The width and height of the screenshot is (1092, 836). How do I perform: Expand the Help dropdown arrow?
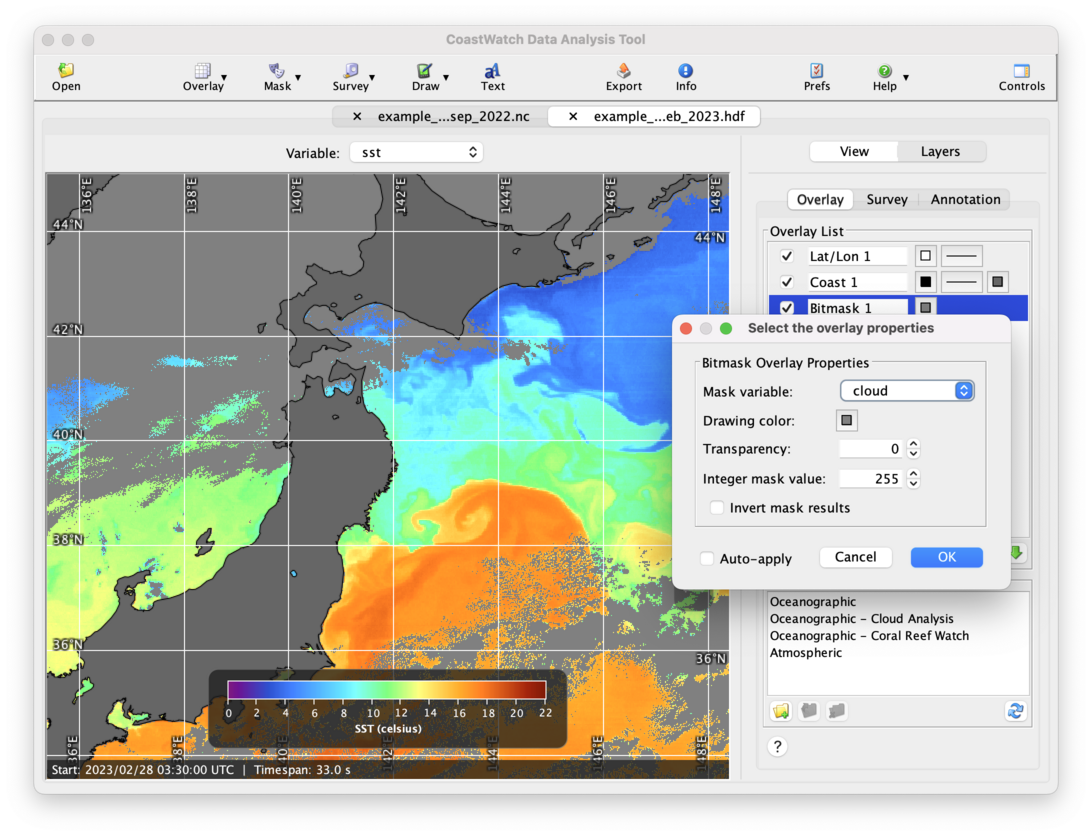coord(907,76)
